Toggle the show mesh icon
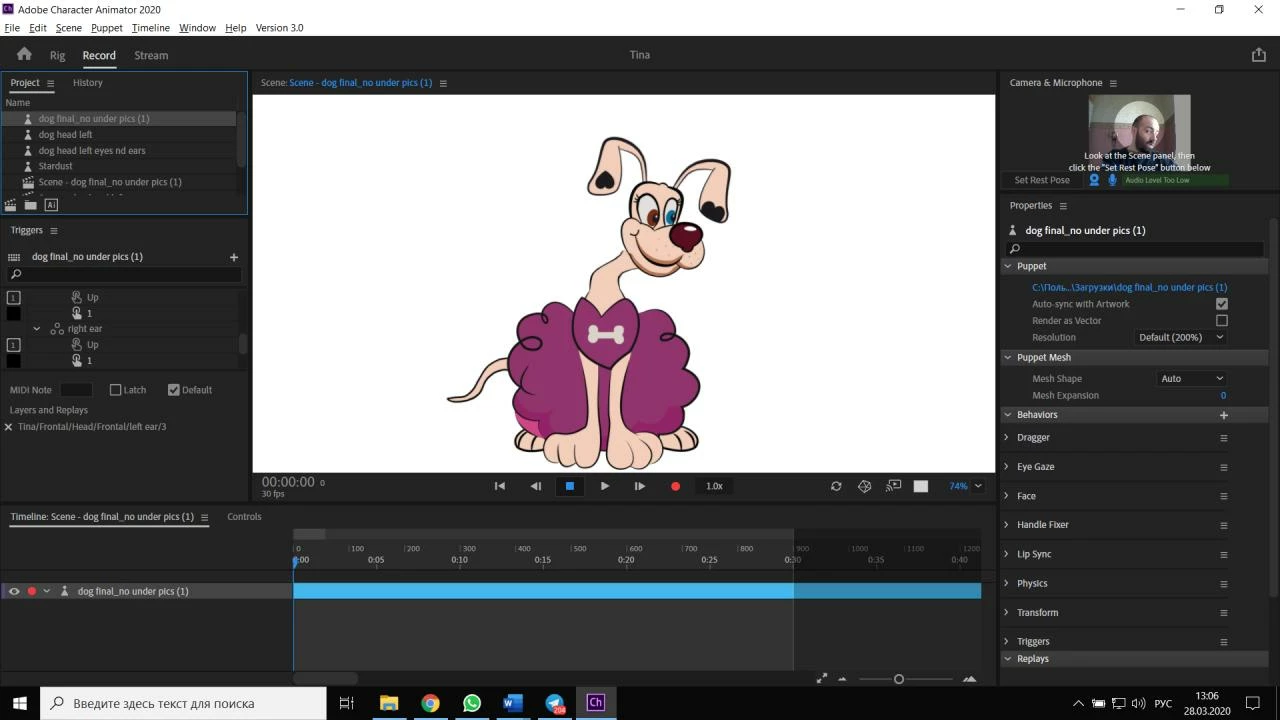The image size is (1280, 720). click(x=865, y=486)
